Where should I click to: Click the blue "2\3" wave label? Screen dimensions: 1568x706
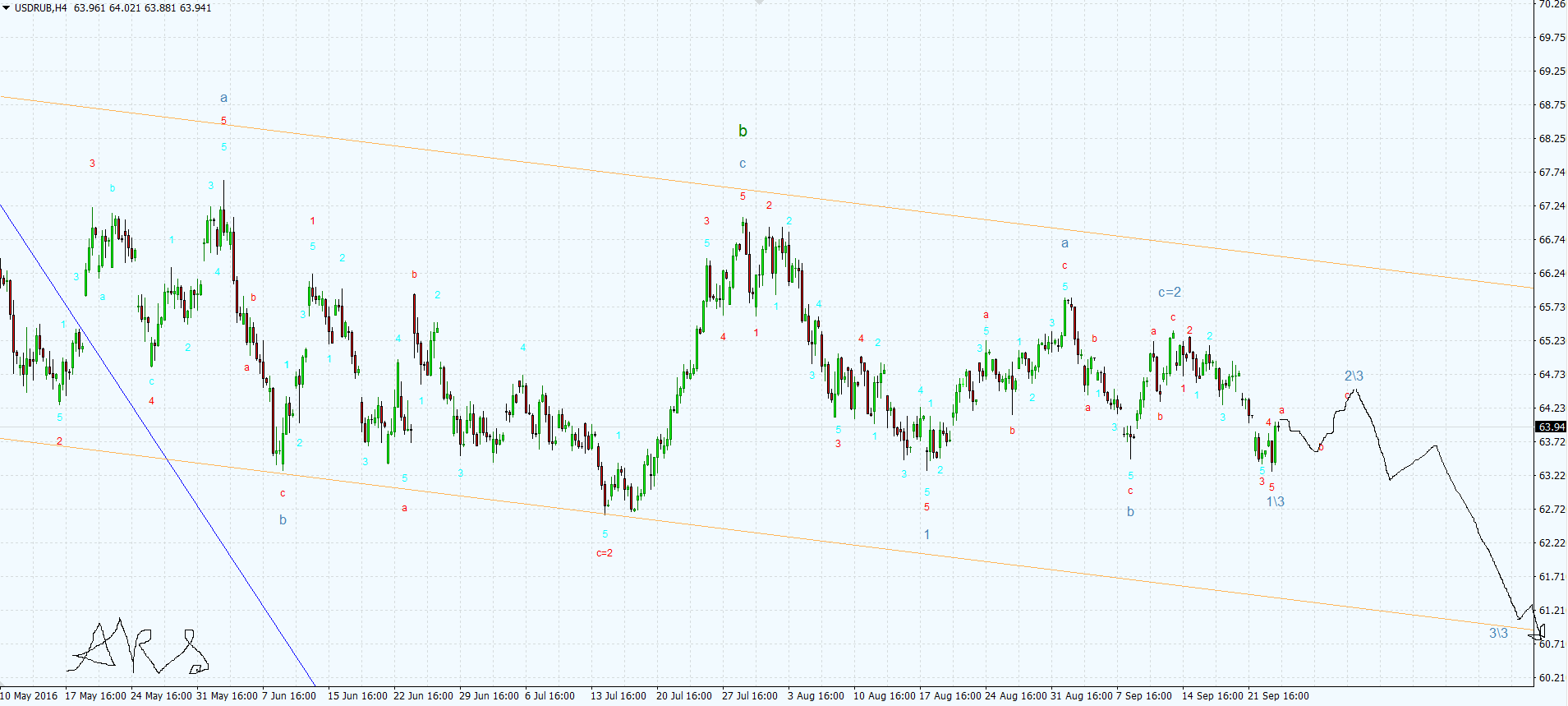click(x=1354, y=376)
